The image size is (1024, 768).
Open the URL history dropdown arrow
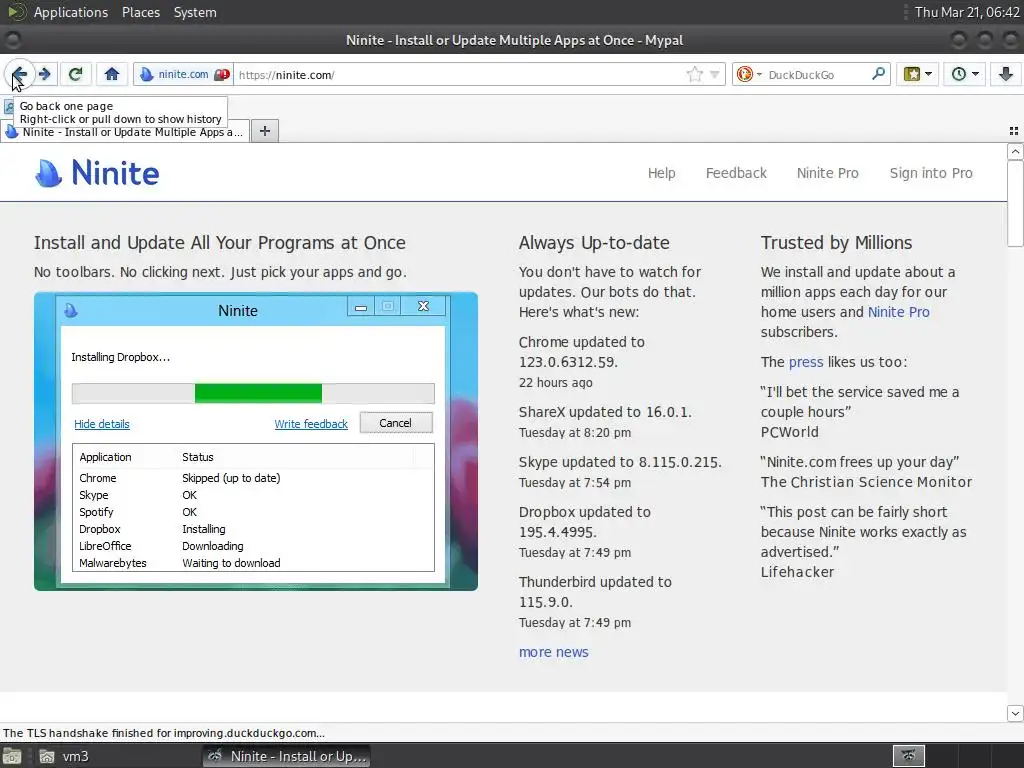click(714, 74)
